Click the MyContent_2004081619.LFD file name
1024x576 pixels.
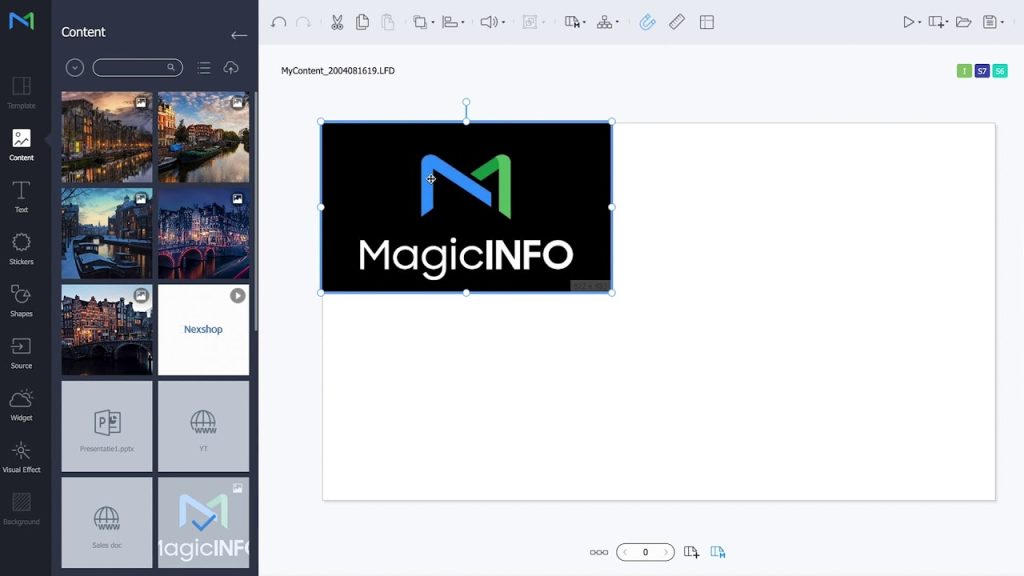[338, 71]
